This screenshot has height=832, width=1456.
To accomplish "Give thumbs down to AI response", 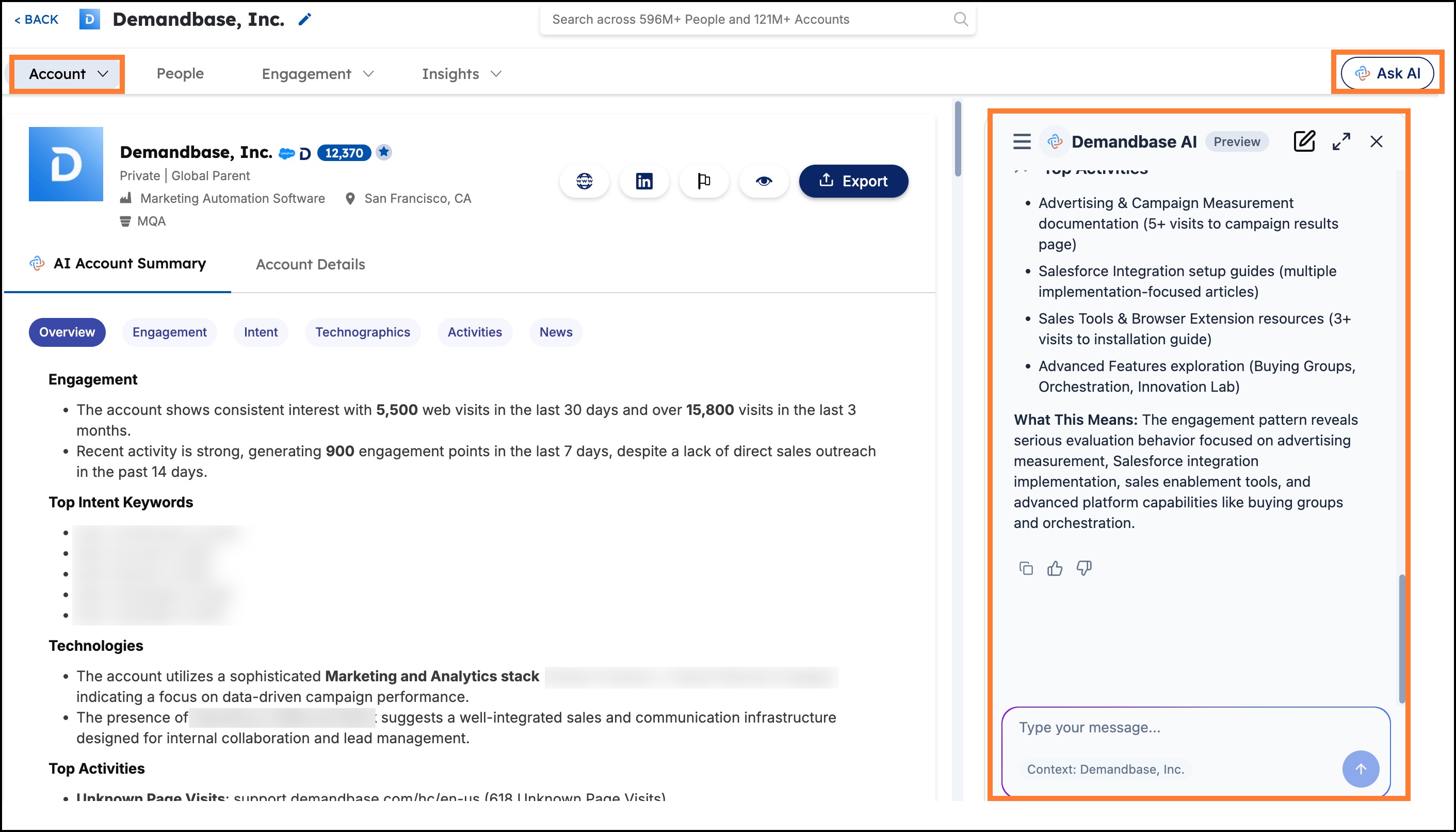I will coord(1083,568).
